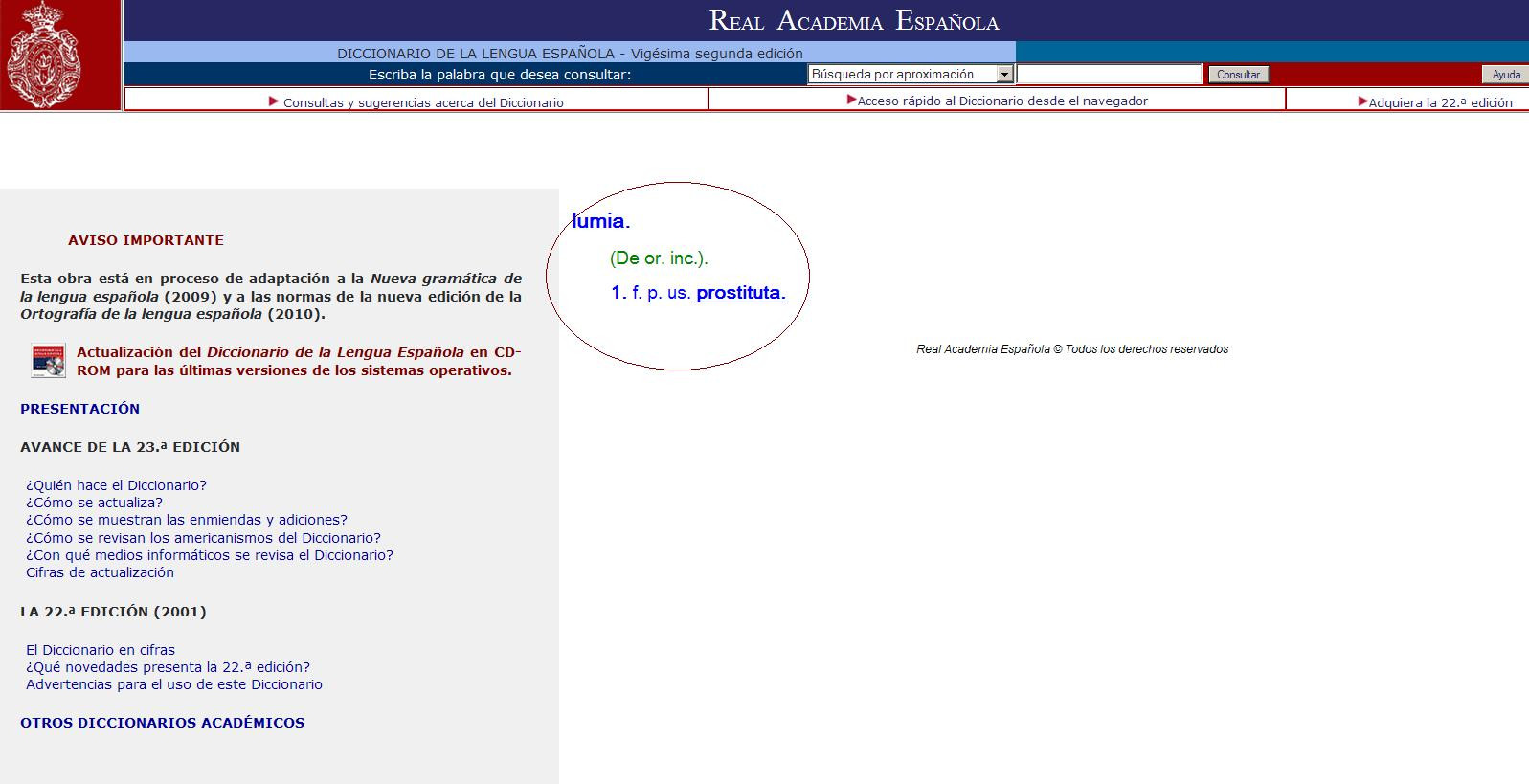
Task: Click the CD-ROM update icon
Action: (48, 361)
